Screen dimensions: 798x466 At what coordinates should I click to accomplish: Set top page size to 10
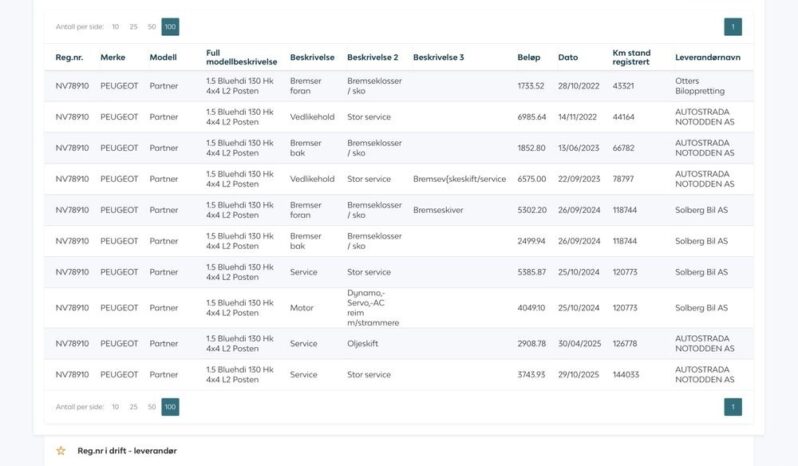click(x=115, y=27)
